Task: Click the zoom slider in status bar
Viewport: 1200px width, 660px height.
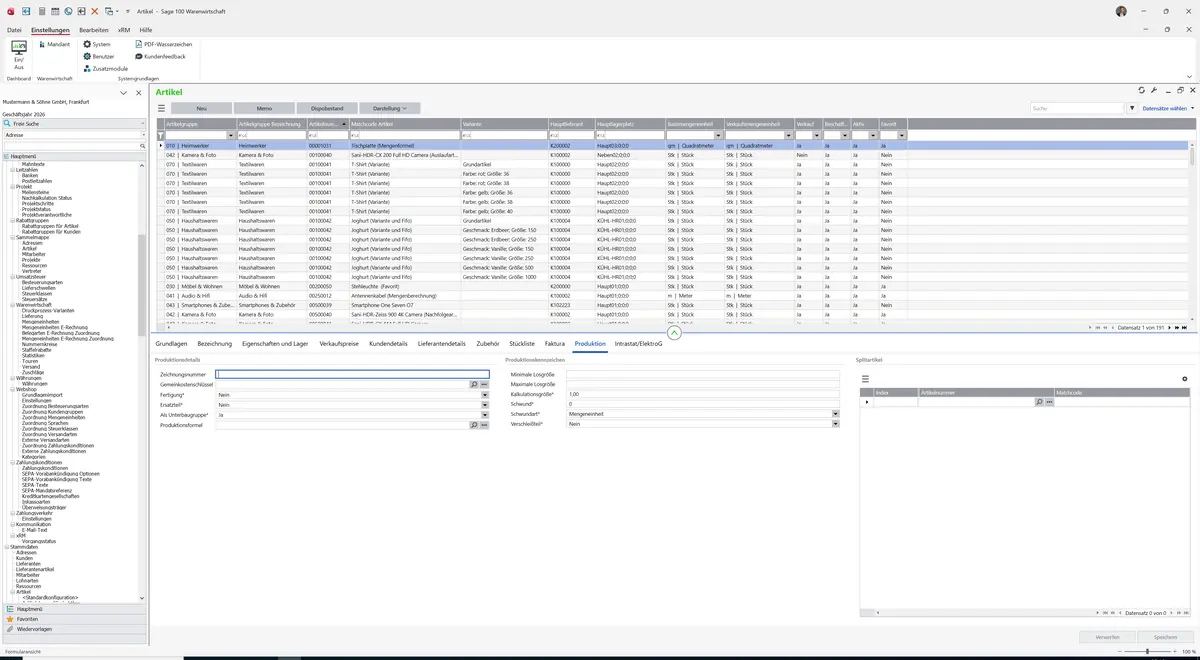Action: click(1147, 651)
